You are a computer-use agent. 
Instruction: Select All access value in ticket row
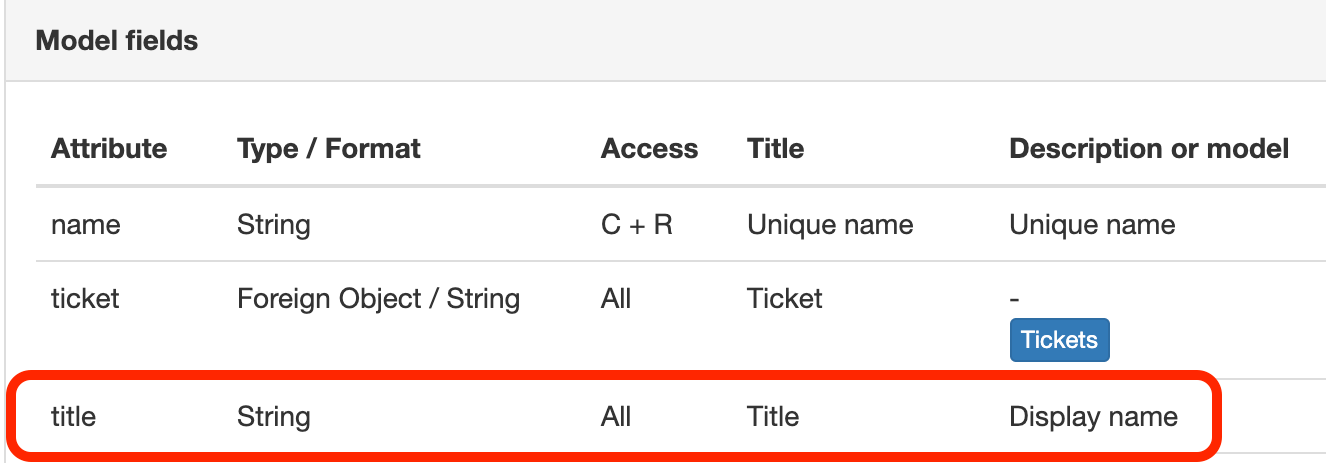click(616, 298)
